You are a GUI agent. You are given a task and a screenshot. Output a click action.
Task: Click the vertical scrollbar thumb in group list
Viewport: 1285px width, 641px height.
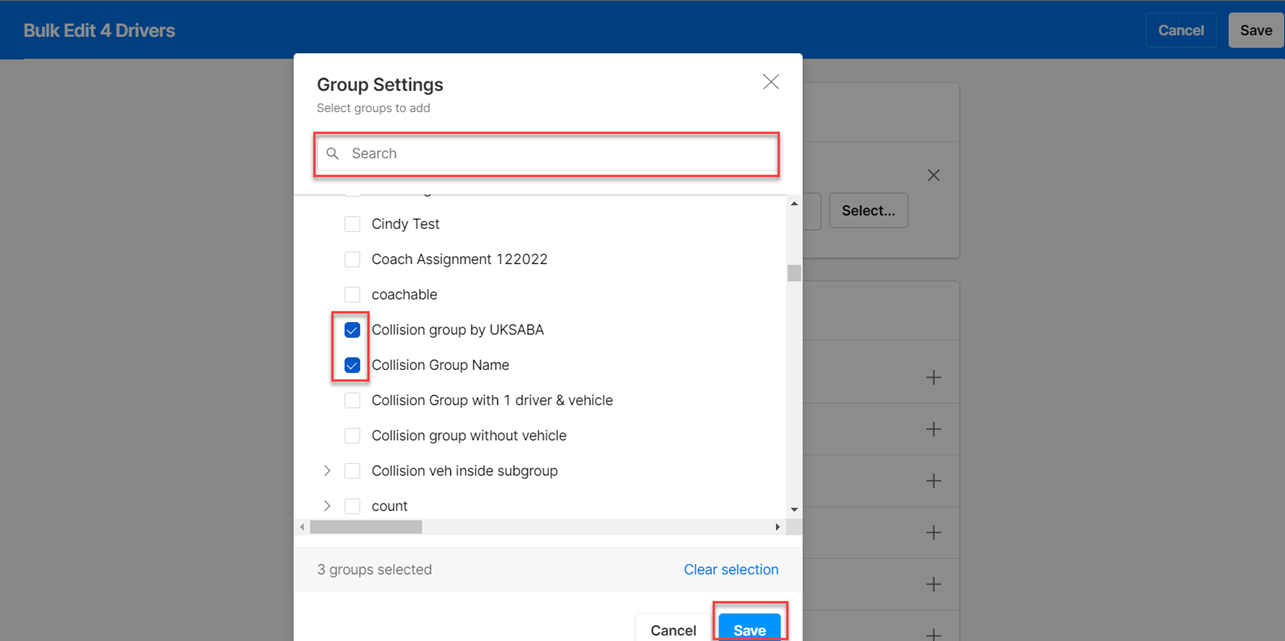(794, 273)
